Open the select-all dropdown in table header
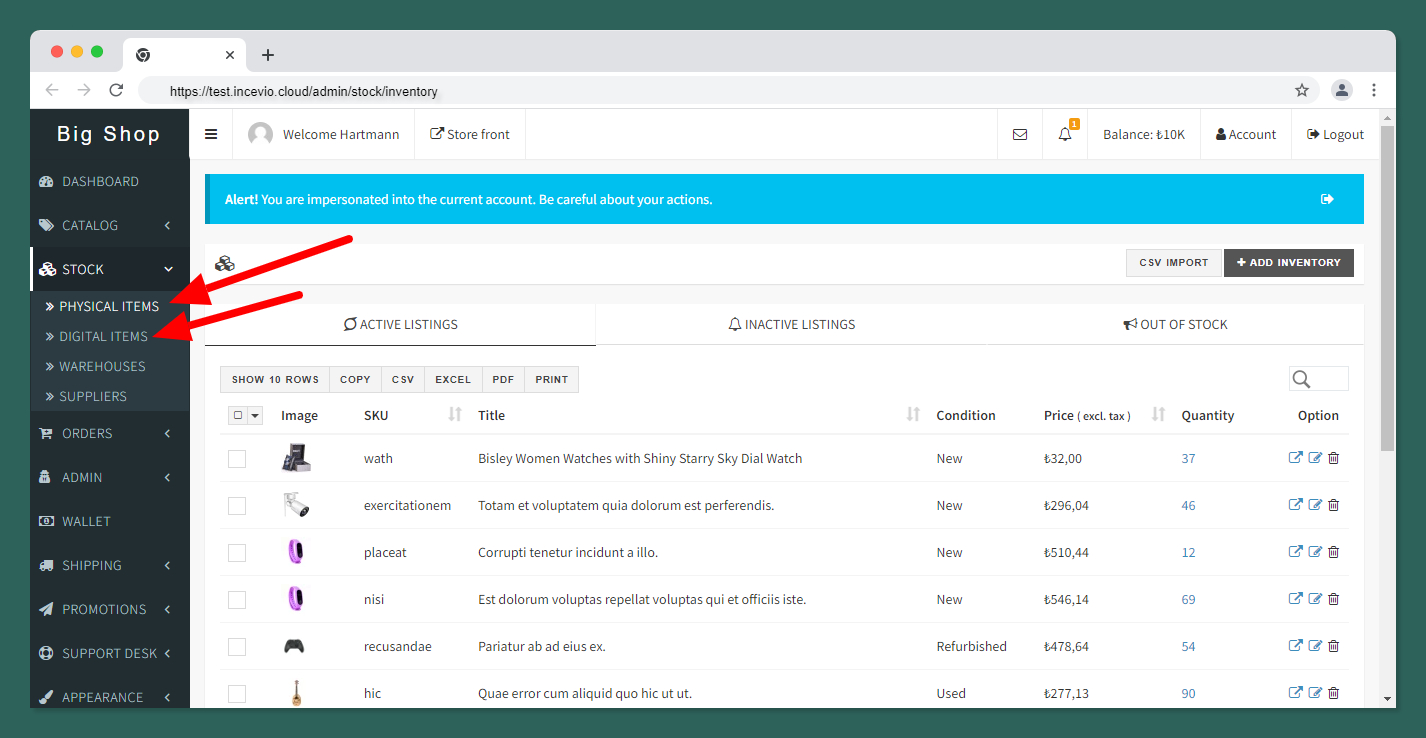This screenshot has width=1426, height=738. click(254, 415)
